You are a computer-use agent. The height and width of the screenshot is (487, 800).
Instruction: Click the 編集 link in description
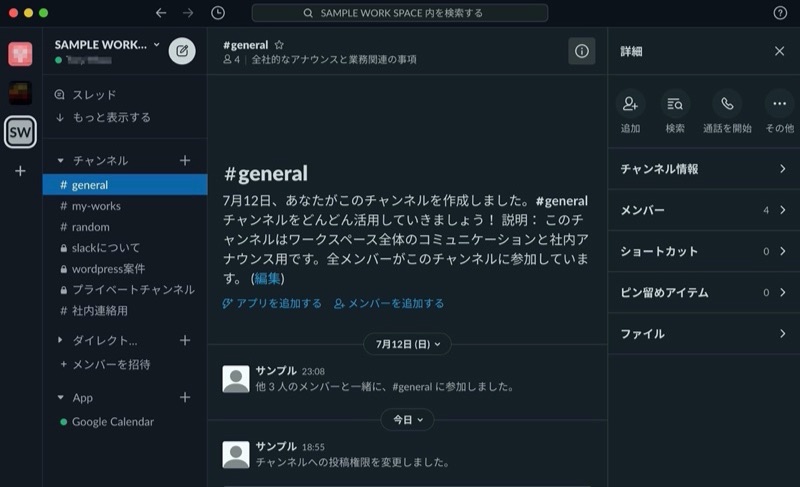point(267,278)
